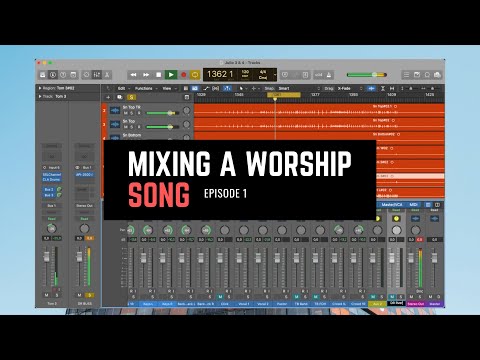The image size is (480, 360).
Task: Click the yellow cycle range in the ruler
Action: point(284,95)
